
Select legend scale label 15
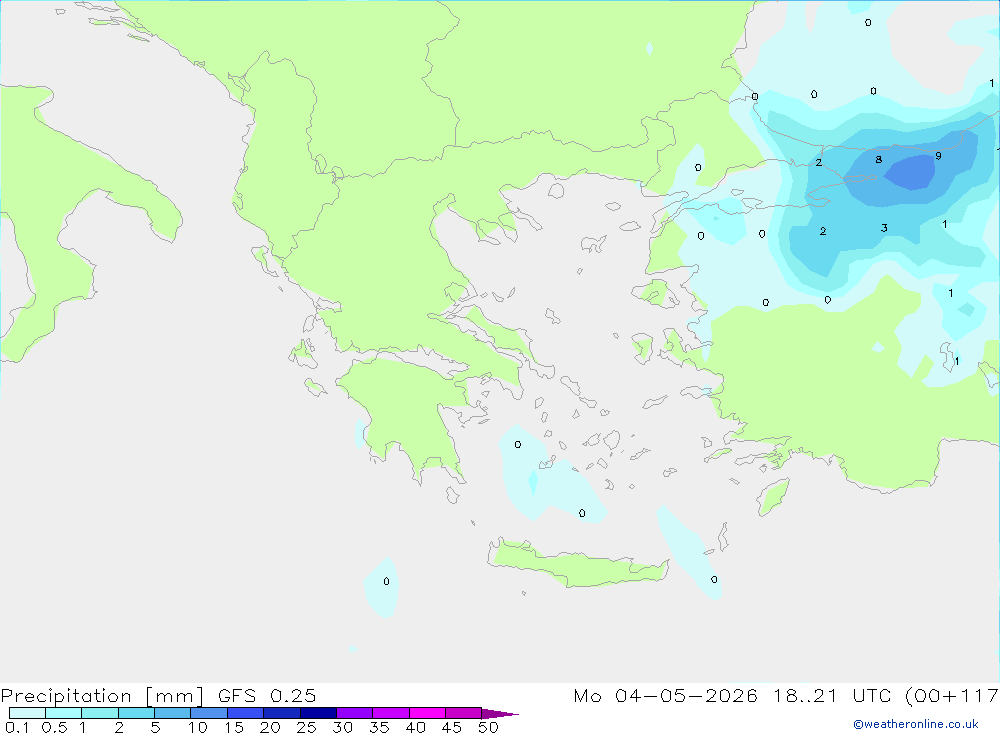[x=234, y=727]
